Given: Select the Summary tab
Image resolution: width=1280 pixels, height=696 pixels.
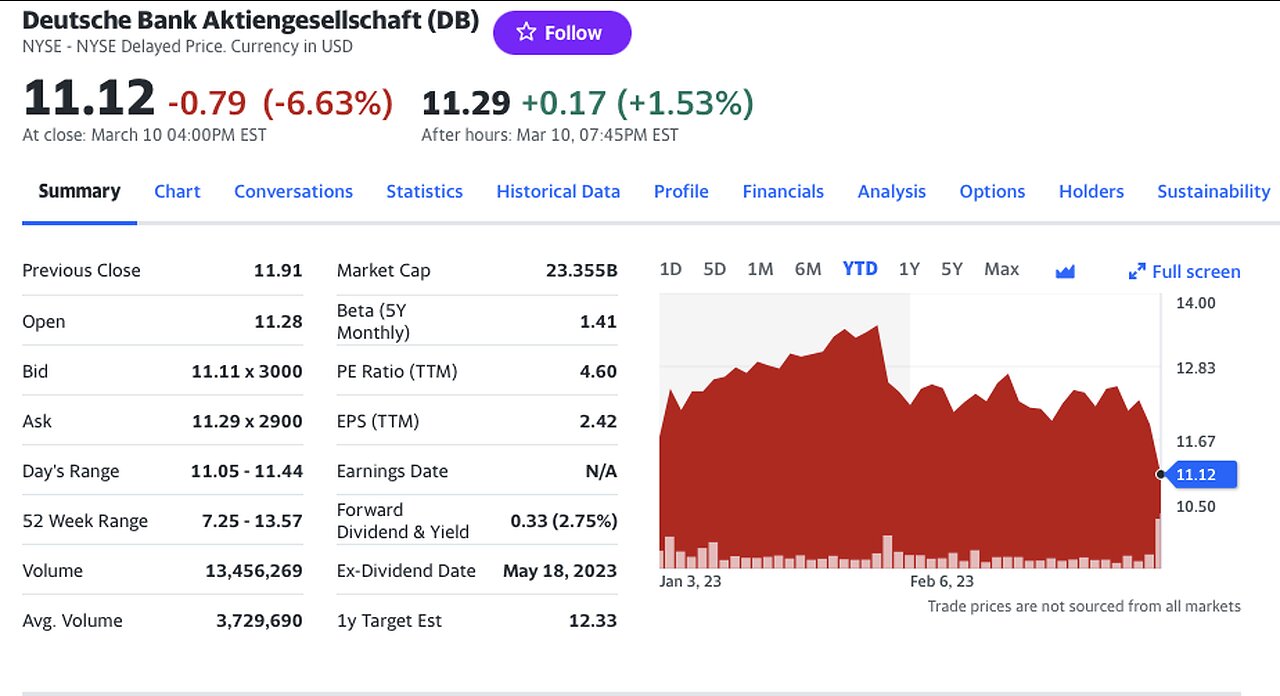Looking at the screenshot, I should [x=79, y=191].
